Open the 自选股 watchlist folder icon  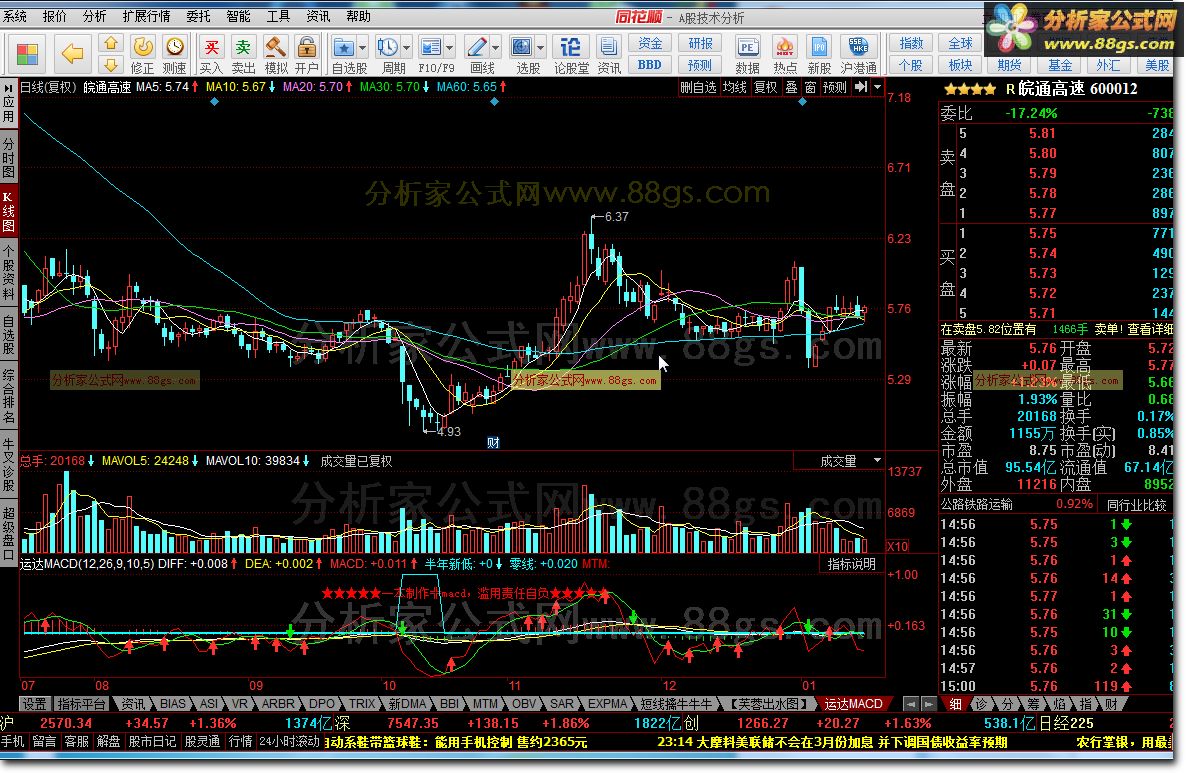(344, 48)
